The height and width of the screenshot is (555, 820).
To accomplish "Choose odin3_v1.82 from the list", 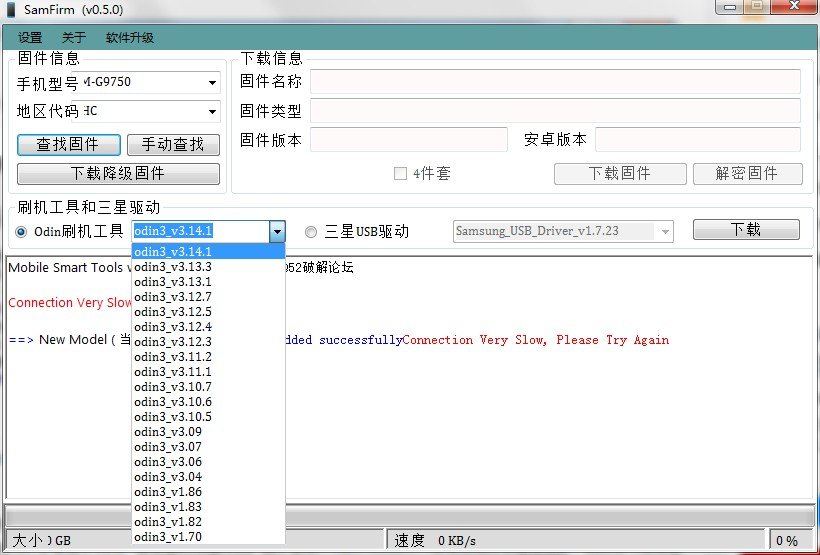I will pos(208,522).
